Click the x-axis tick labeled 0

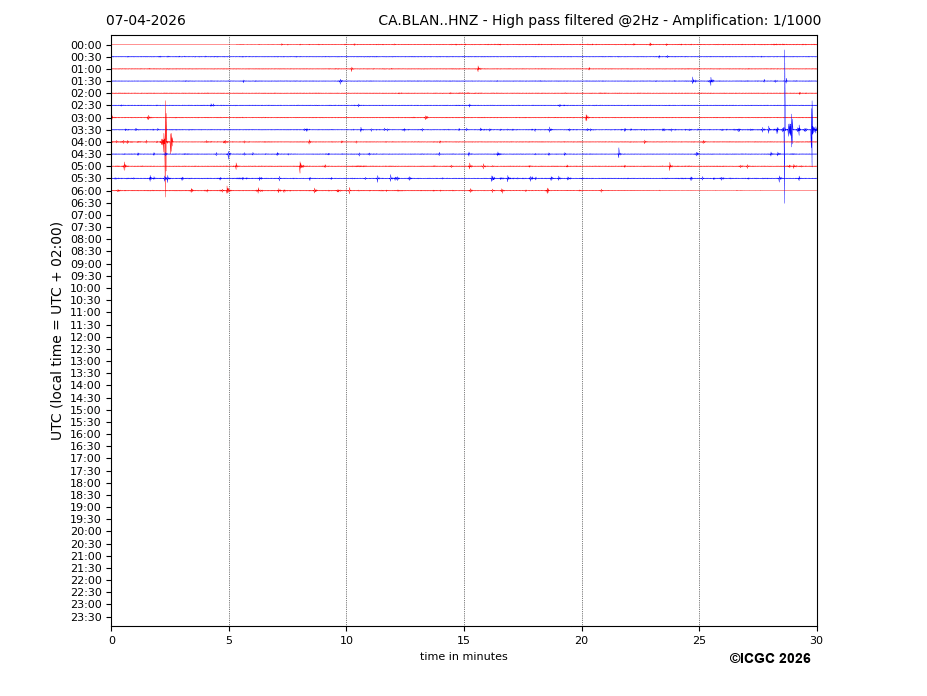tap(112, 640)
